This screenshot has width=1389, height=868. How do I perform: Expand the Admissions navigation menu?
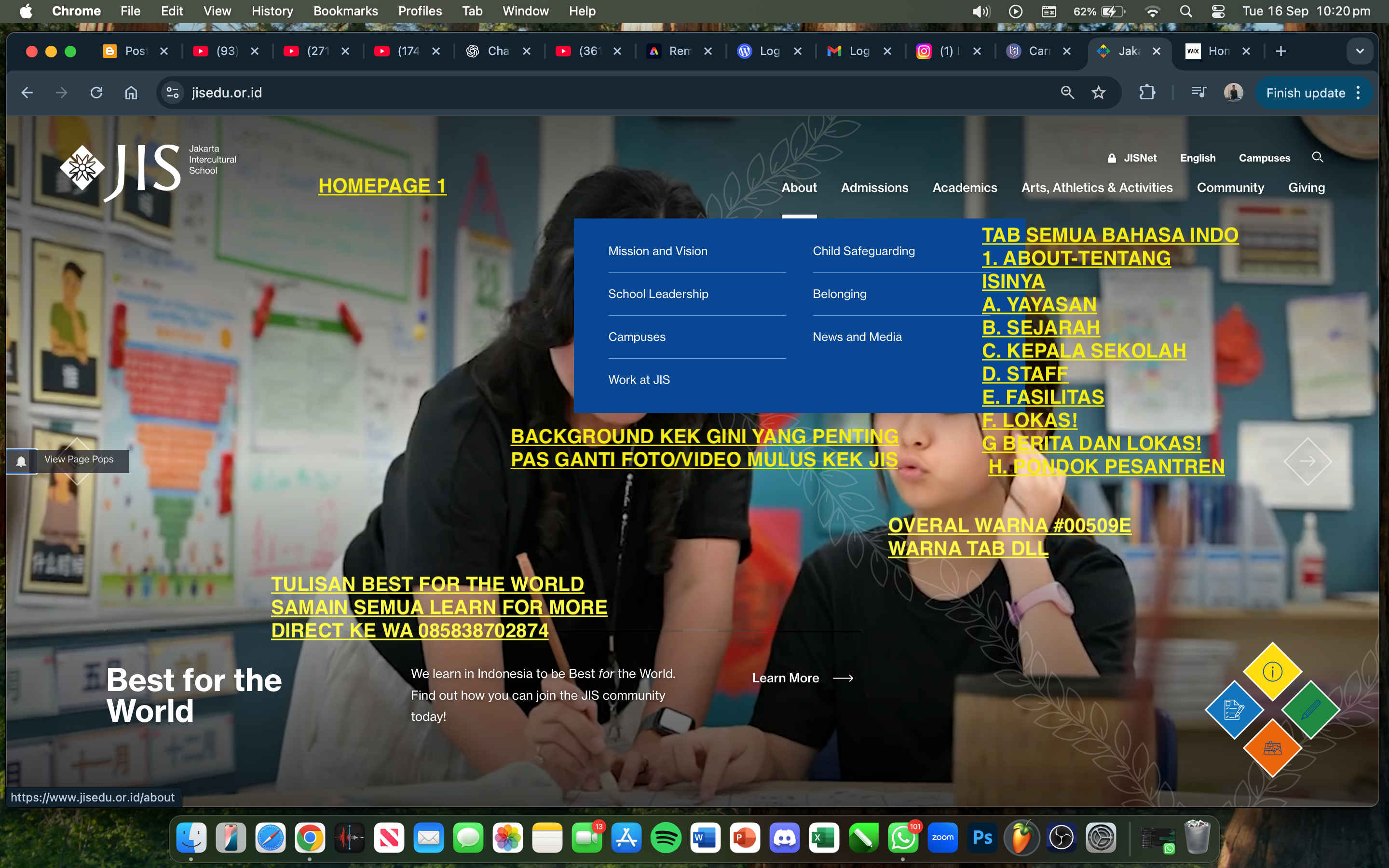[874, 188]
